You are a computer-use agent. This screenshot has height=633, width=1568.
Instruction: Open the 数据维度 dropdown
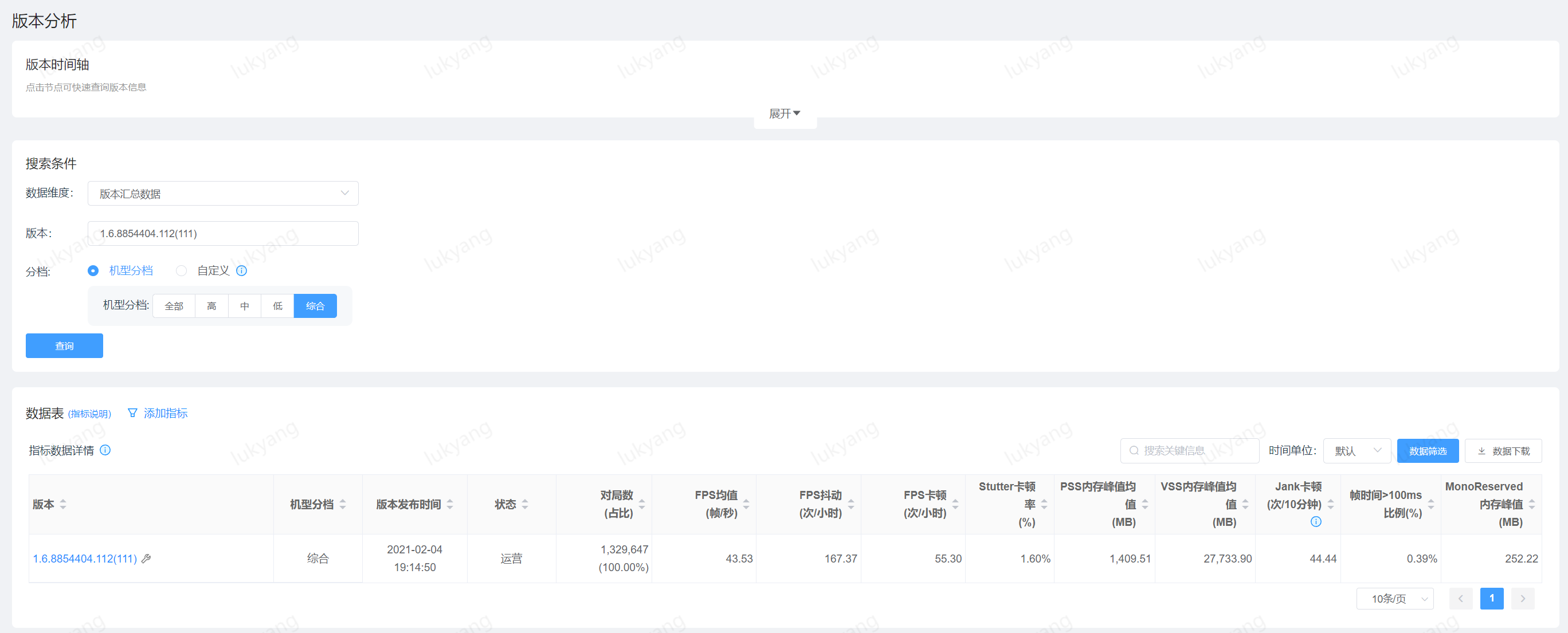tap(223, 194)
